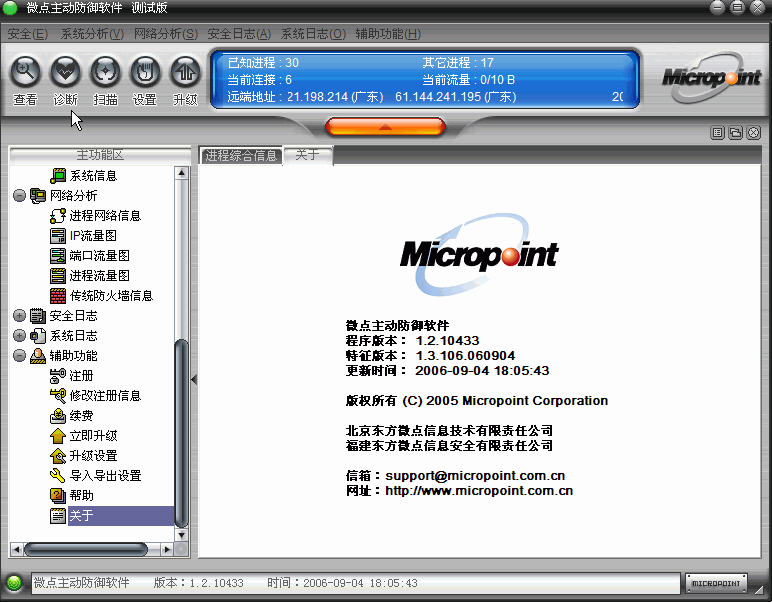Click the 当前连接 : 6 status text

(x=259, y=80)
